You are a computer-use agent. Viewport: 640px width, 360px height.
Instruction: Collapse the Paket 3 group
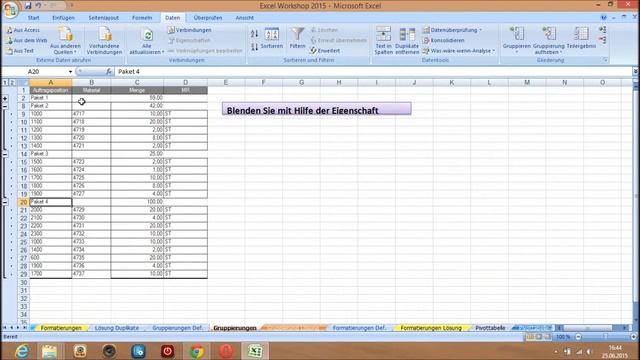(x=5, y=154)
